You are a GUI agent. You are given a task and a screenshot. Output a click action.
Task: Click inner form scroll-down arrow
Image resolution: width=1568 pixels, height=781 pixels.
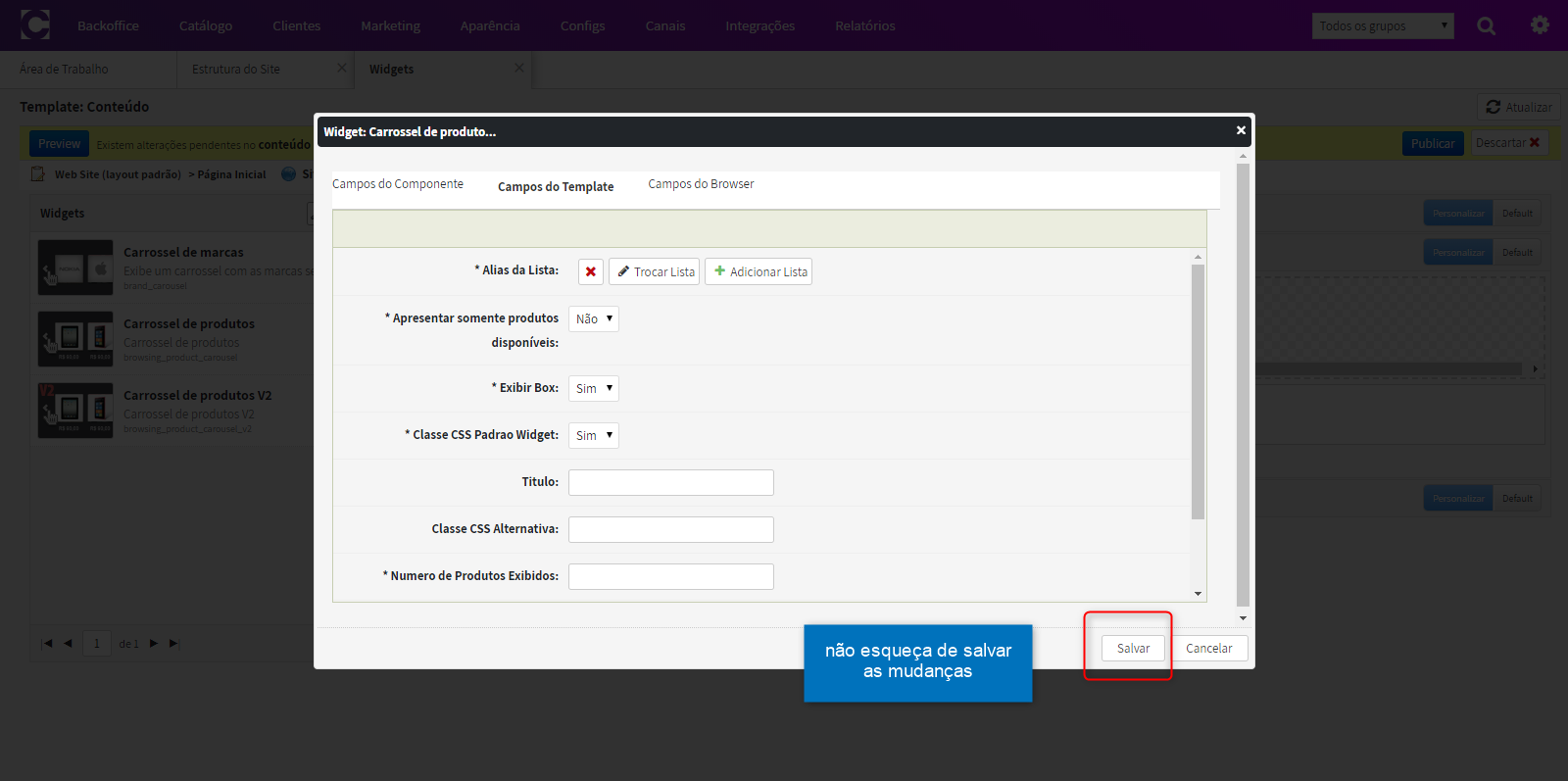(1198, 594)
